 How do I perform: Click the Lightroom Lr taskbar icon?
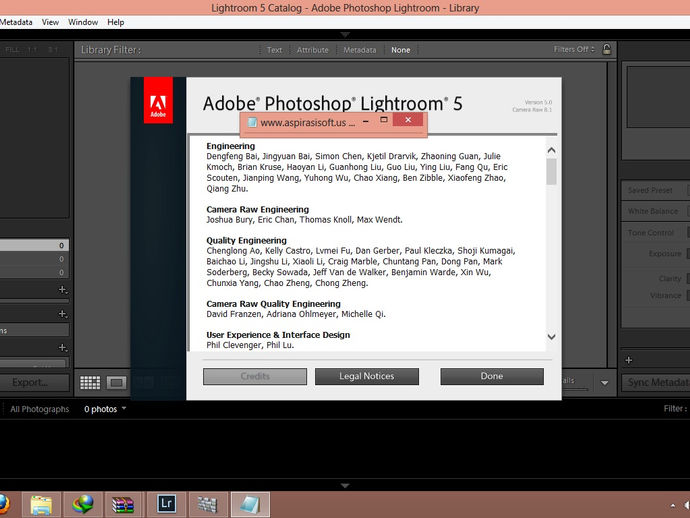pyautogui.click(x=166, y=503)
